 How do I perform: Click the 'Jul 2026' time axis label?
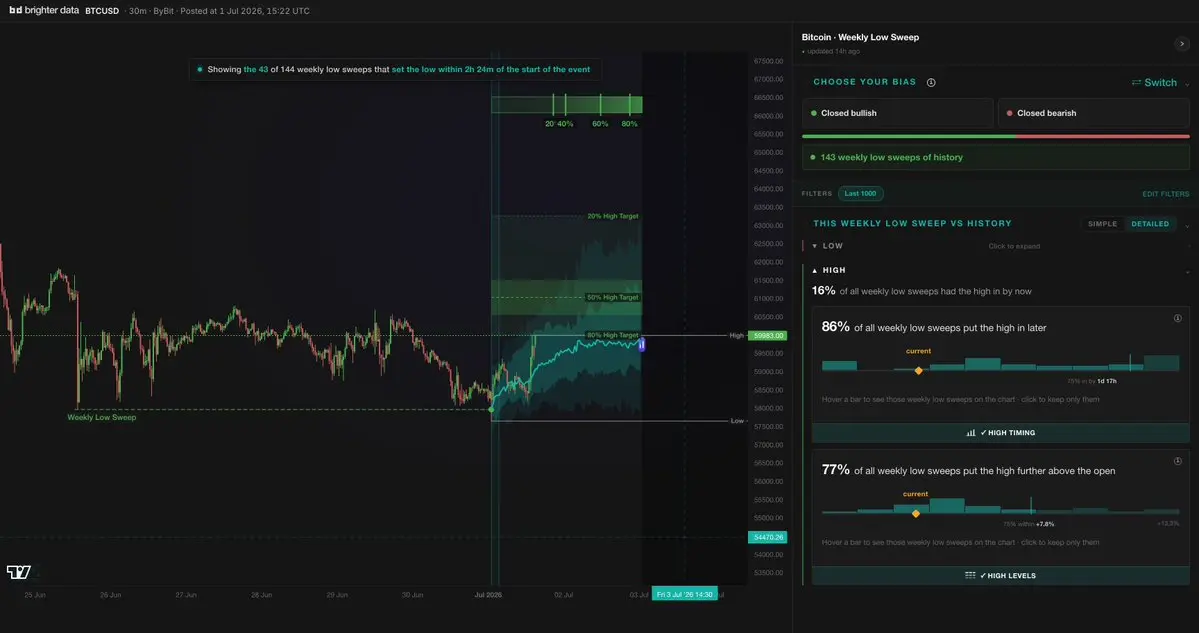488,594
